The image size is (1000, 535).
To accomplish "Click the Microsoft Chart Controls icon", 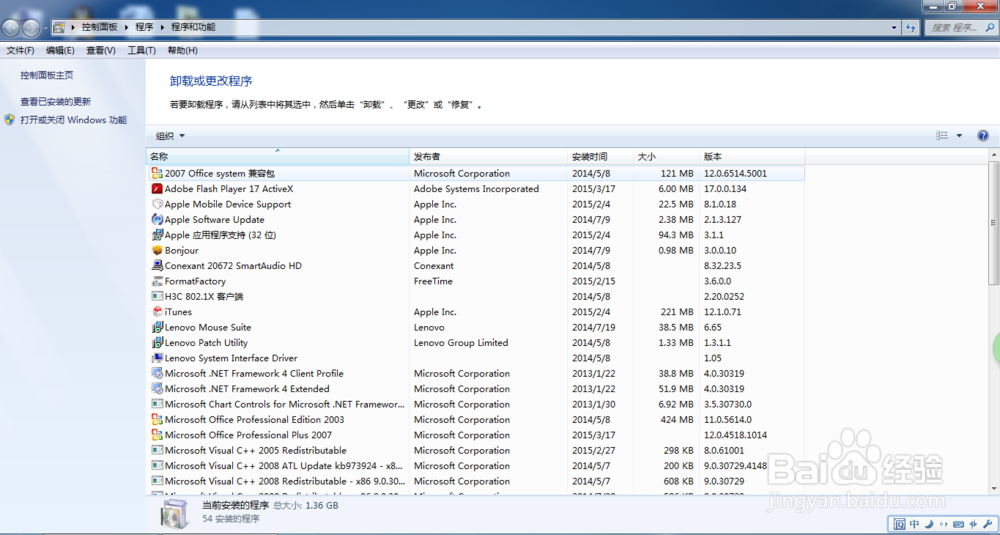I will (157, 404).
